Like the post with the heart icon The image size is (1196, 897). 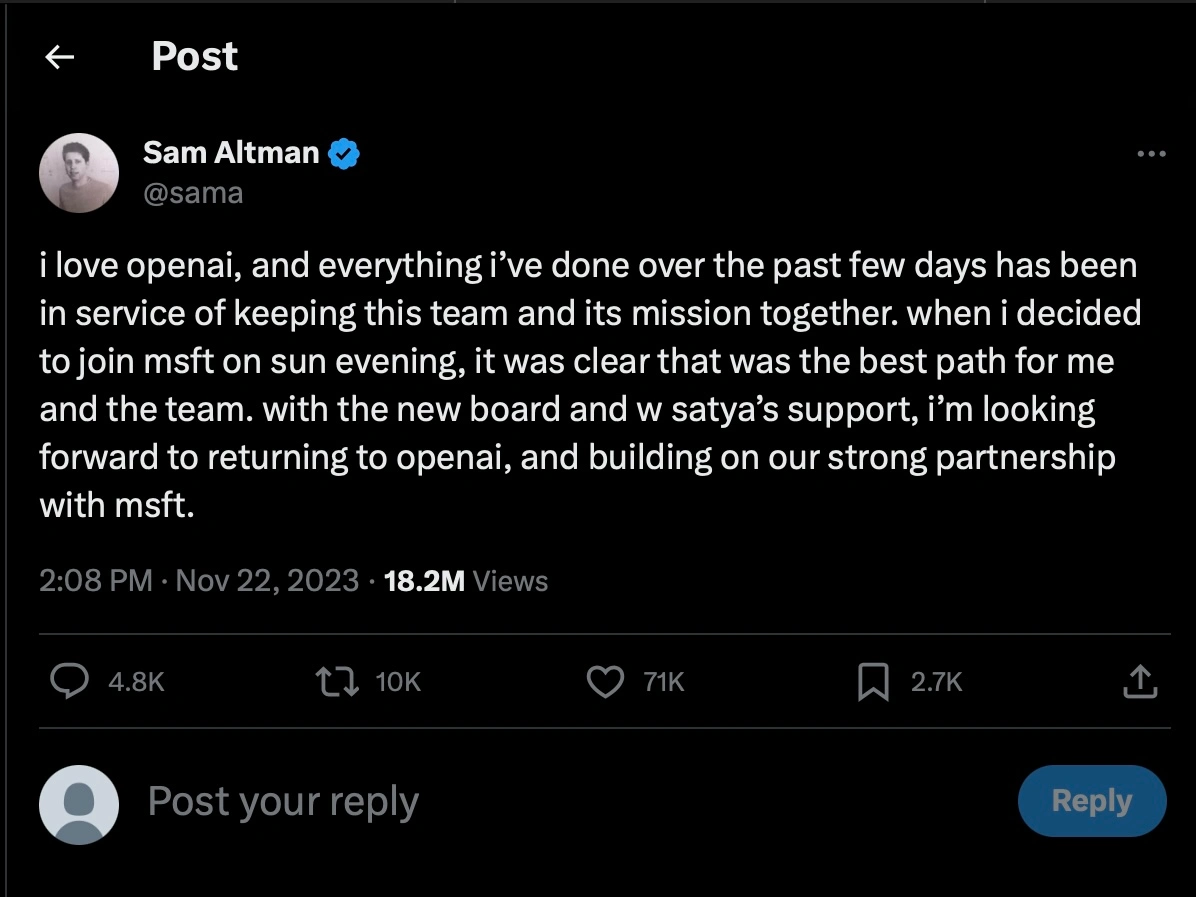605,681
